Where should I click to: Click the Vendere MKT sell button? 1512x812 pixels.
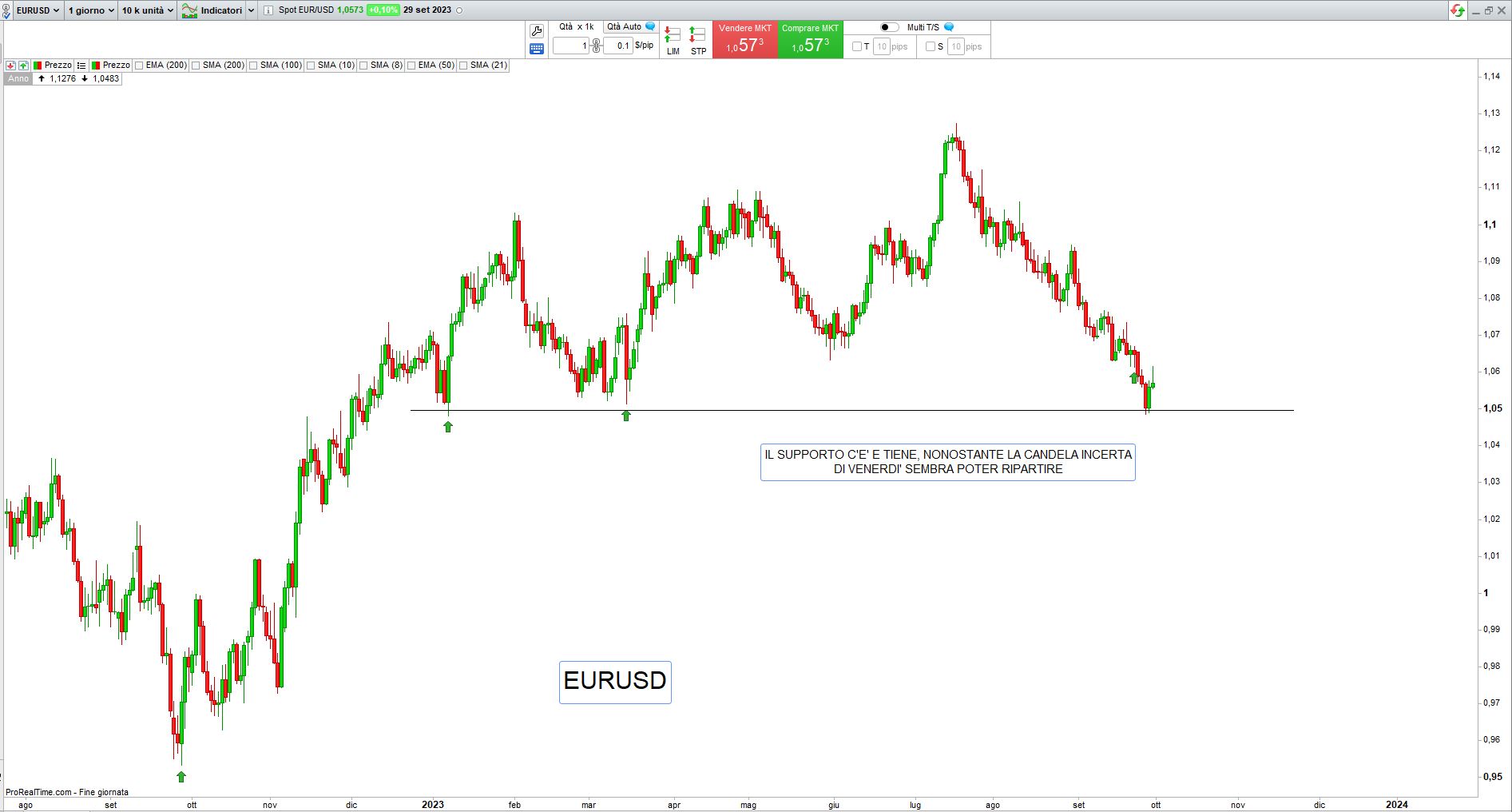(x=744, y=40)
